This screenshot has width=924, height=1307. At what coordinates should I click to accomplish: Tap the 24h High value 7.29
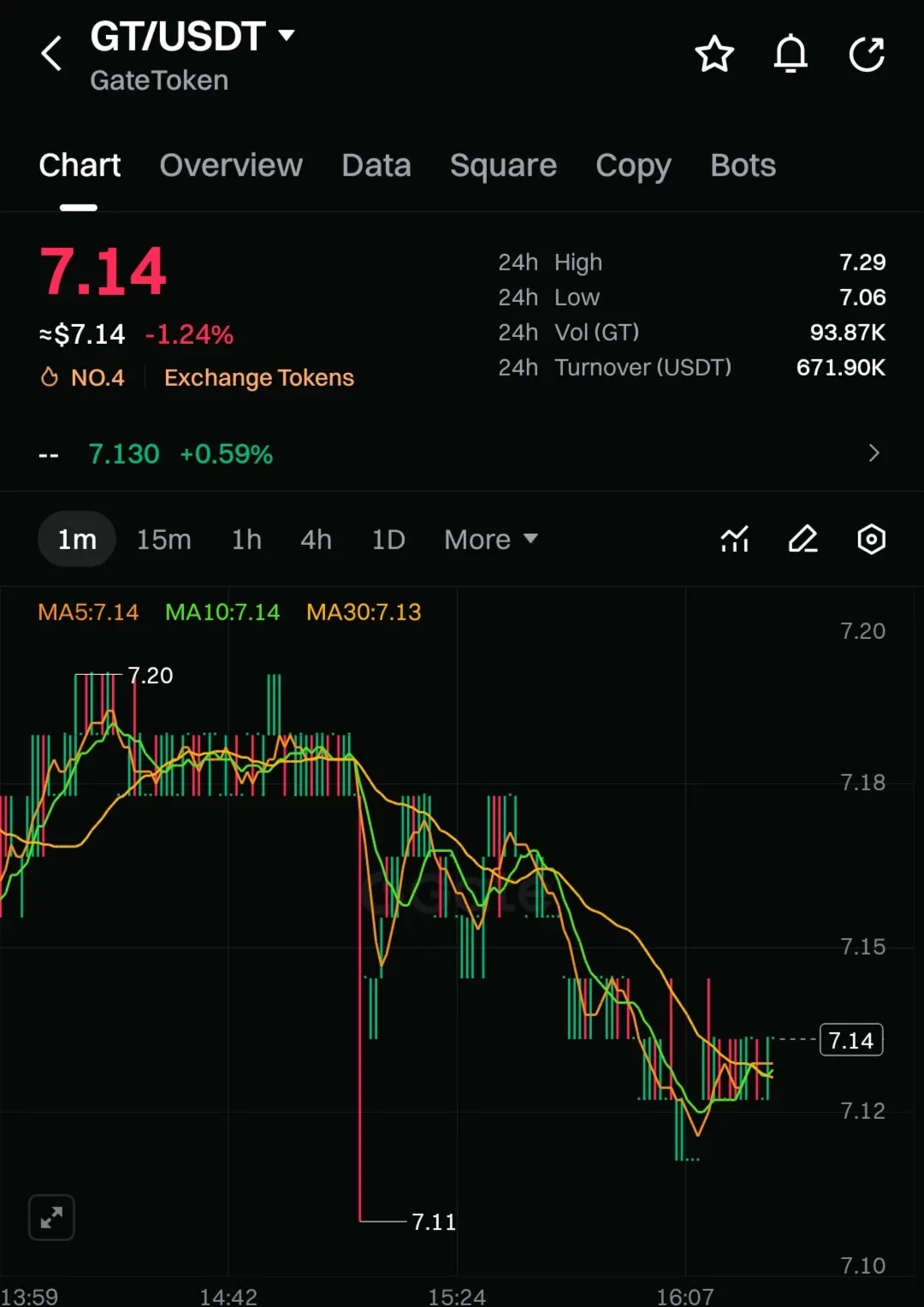click(x=862, y=262)
